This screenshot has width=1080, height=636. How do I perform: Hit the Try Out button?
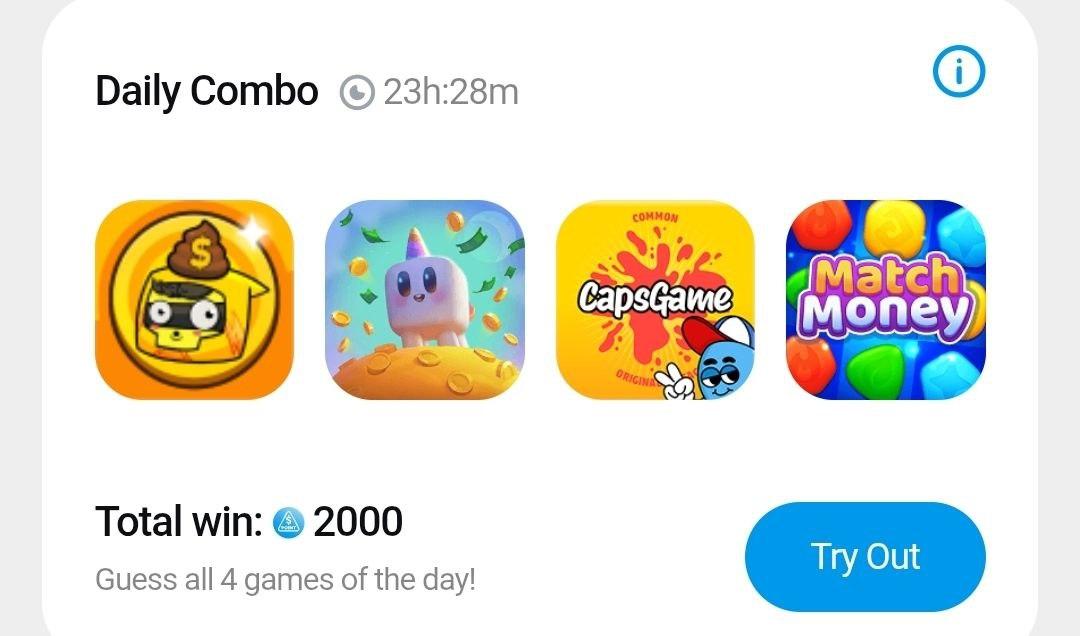[865, 557]
